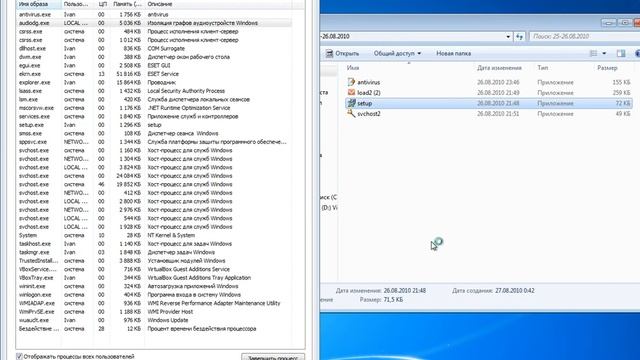The height and width of the screenshot is (360, 640).
Task: Click the load2 (2) file icon
Action: (x=351, y=93)
